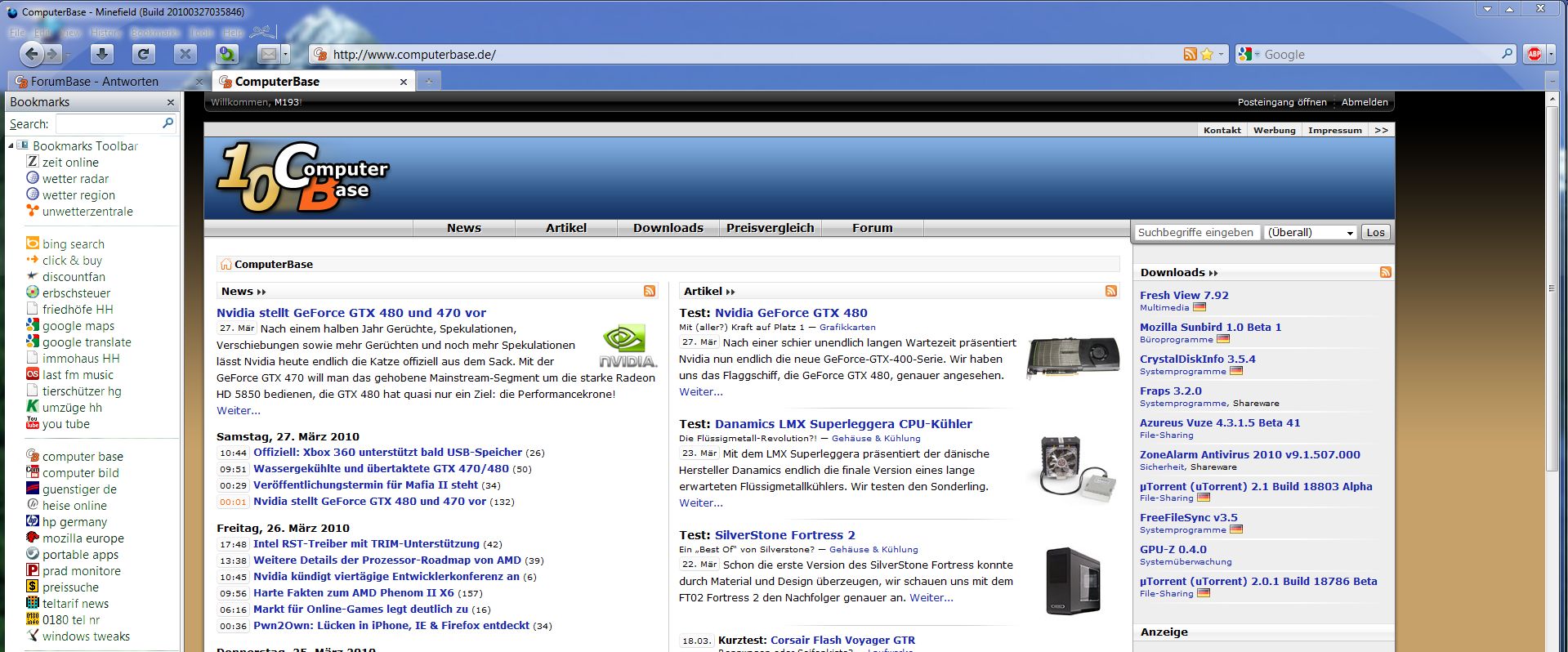Open the Downloads toolbar button
The width and height of the screenshot is (1568, 652).
tap(101, 54)
